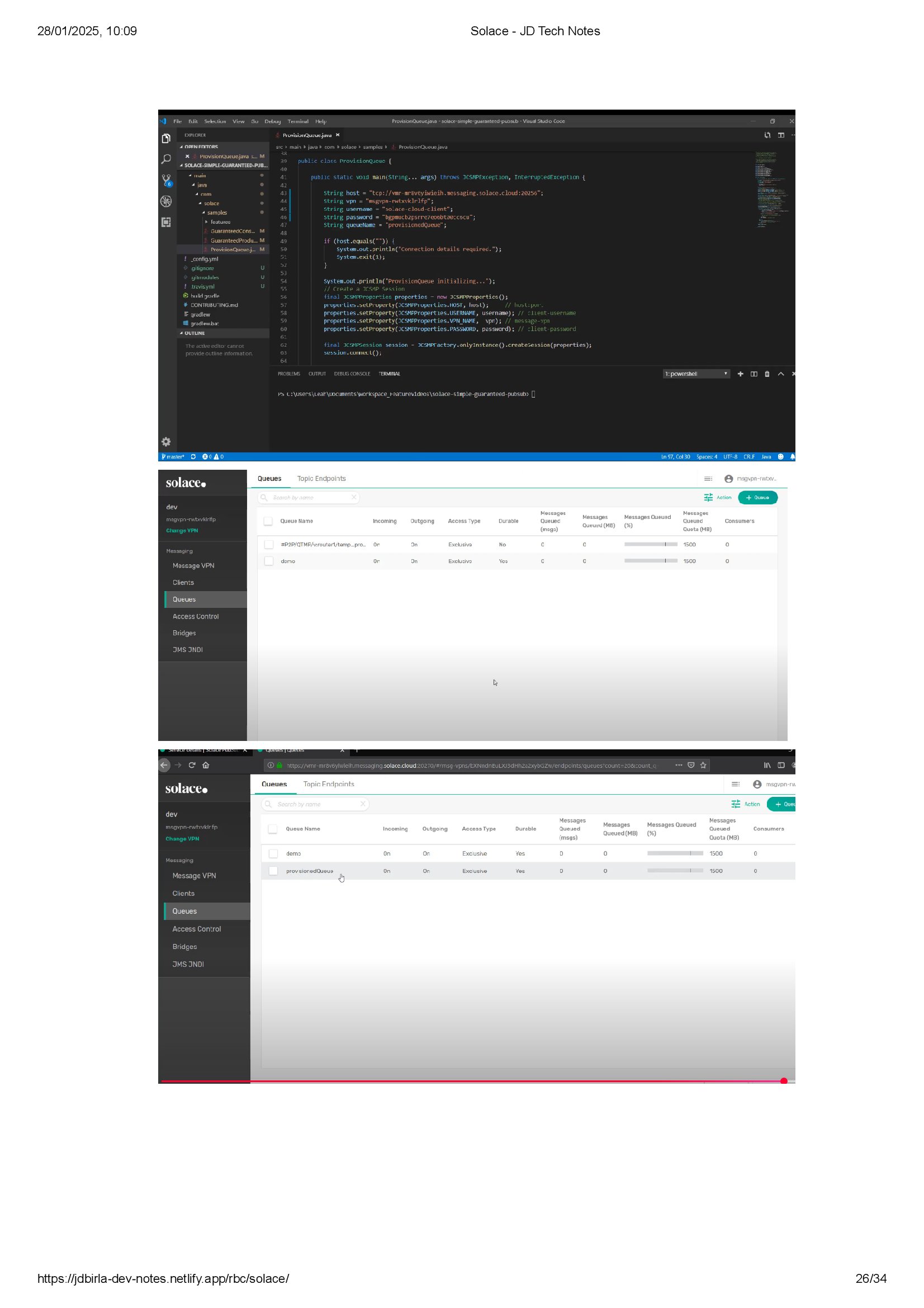
Task: Click the new terminal plus icon
Action: pos(740,374)
